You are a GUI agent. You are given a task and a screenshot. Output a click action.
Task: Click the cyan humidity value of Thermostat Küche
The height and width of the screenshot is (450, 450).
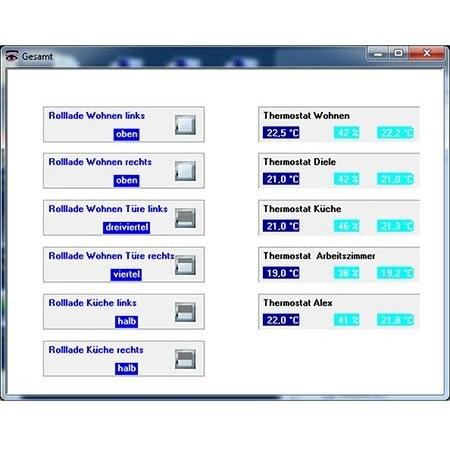point(347,226)
